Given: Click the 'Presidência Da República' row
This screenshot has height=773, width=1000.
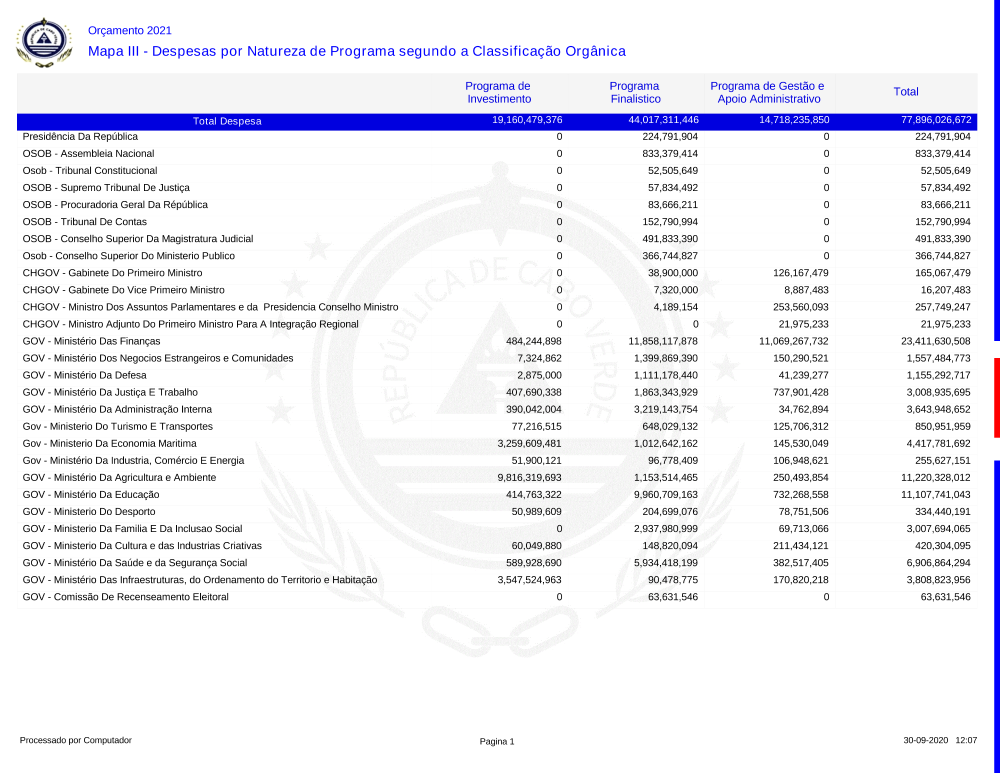Looking at the screenshot, I should [80, 136].
